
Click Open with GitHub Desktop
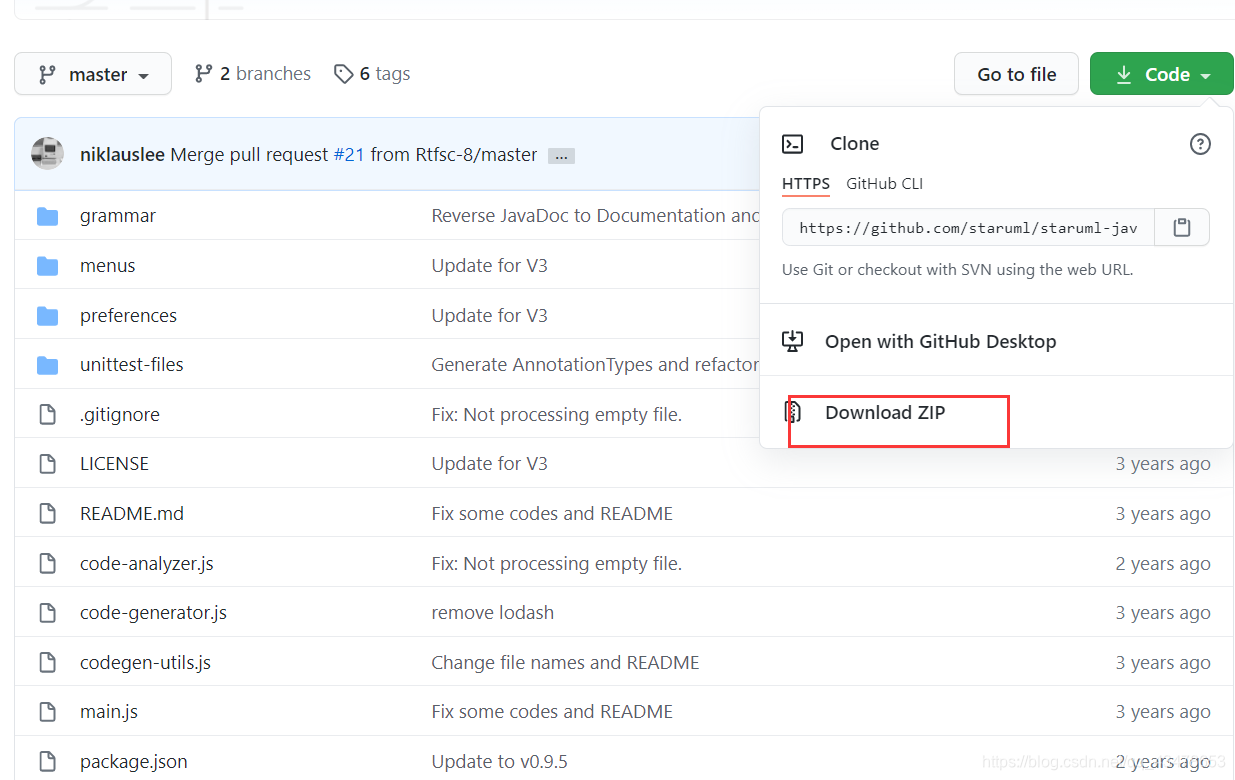click(x=940, y=341)
